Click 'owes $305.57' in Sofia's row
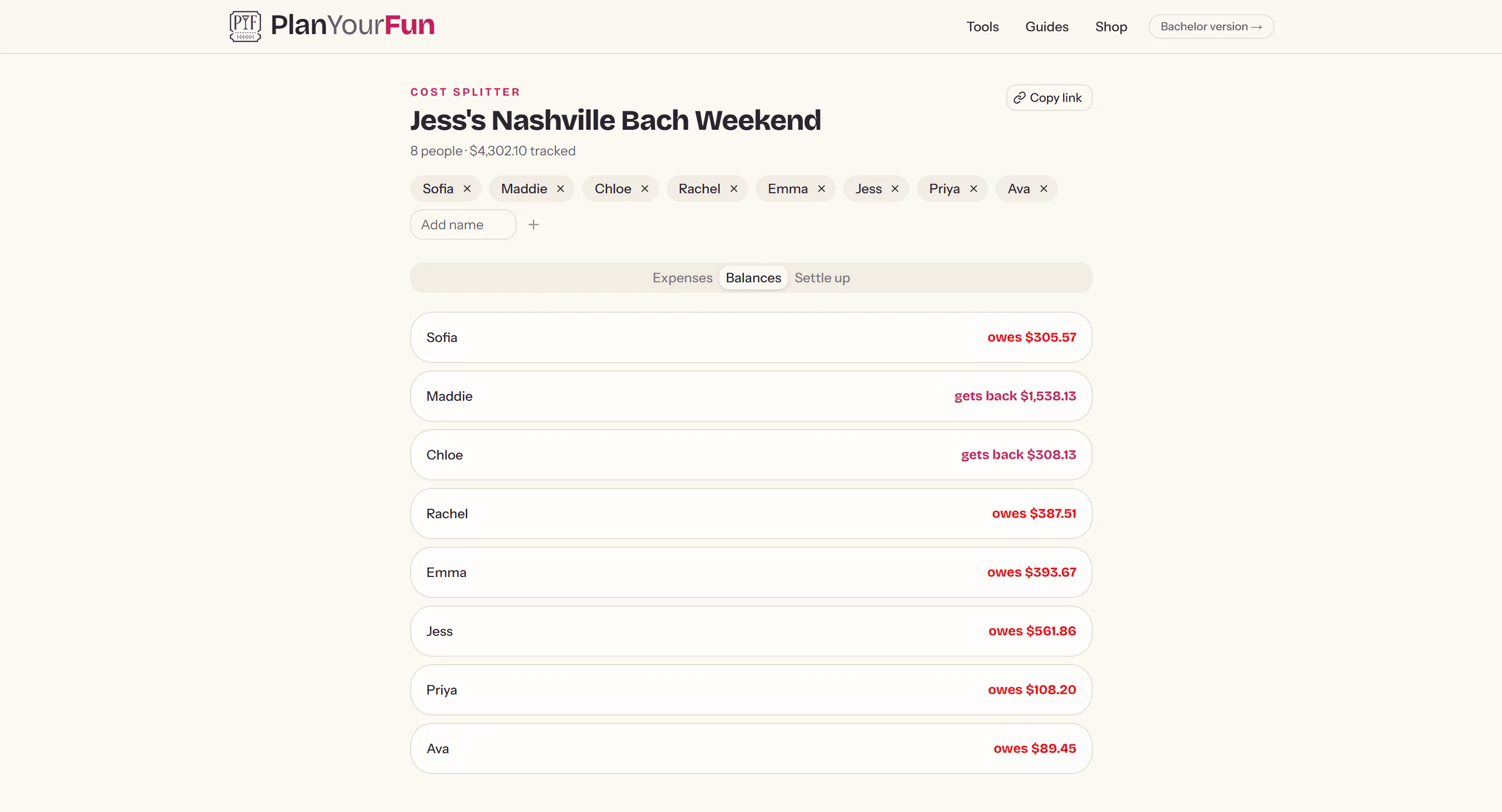1502x812 pixels. tap(1031, 337)
